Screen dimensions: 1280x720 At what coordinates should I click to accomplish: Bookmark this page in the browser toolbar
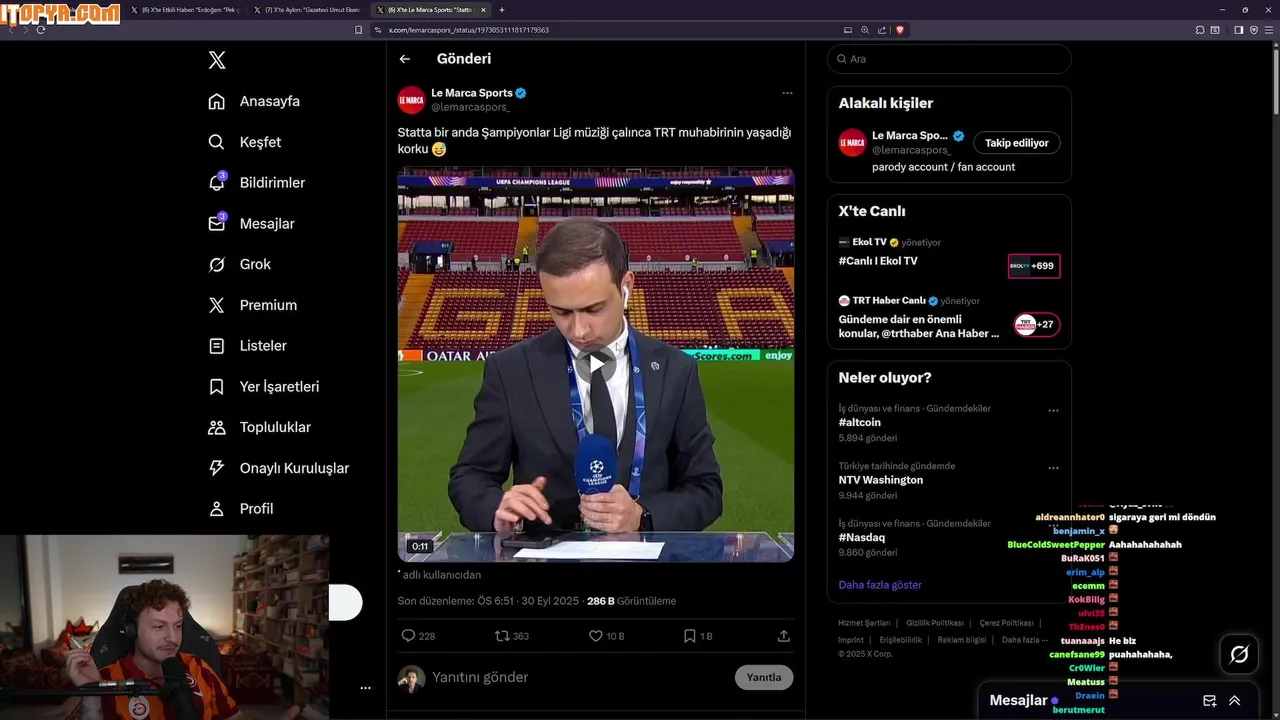tap(359, 30)
